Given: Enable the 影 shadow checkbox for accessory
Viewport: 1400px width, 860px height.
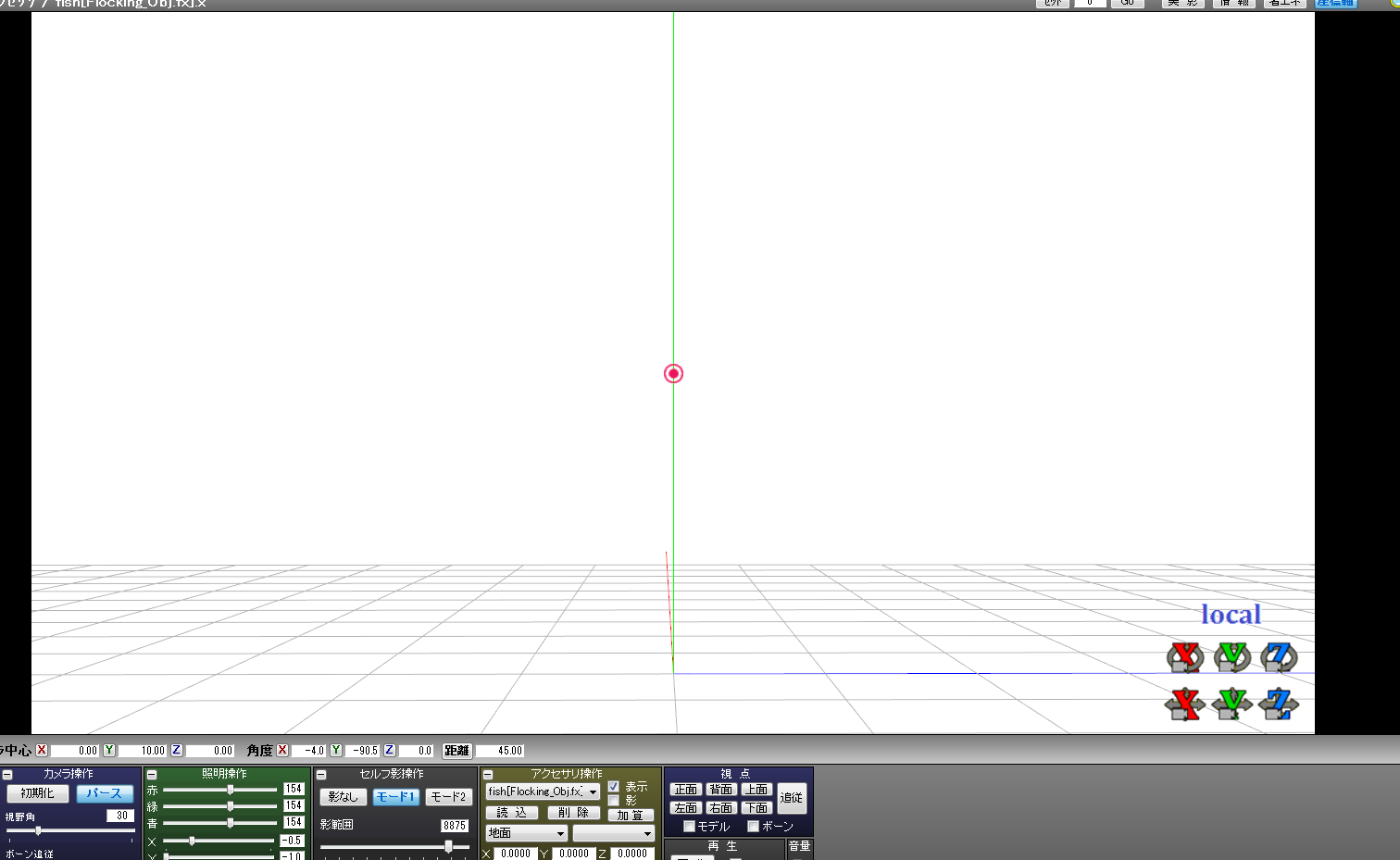Looking at the screenshot, I should click(613, 801).
